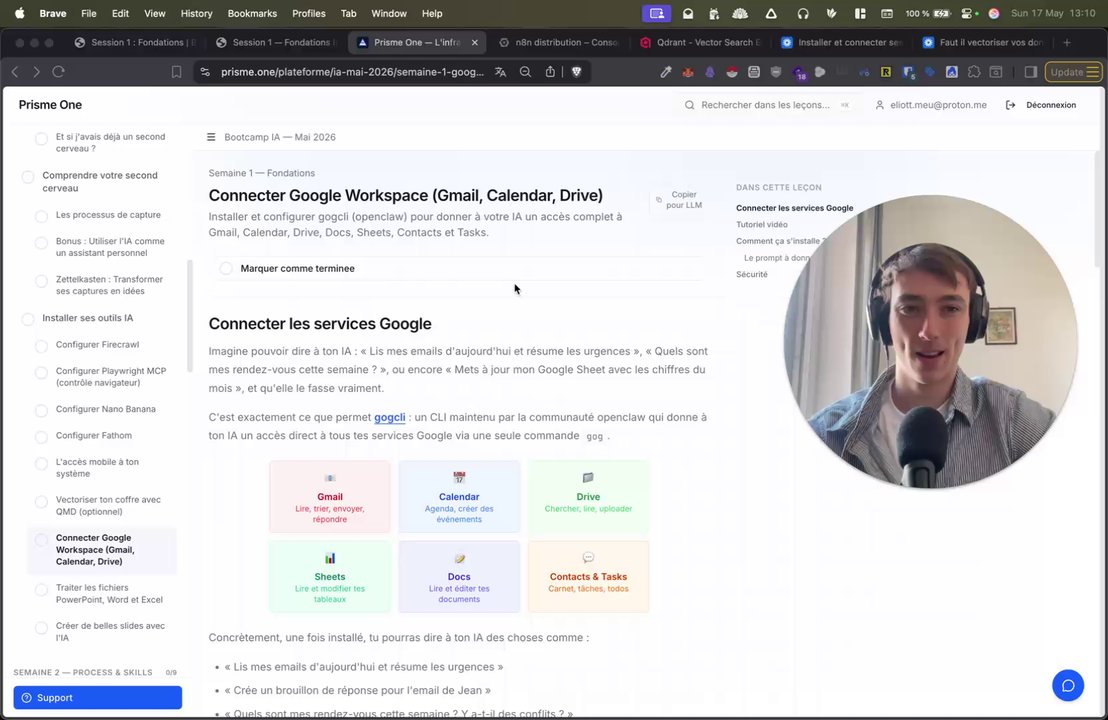Open the History menu
1108x720 pixels.
pos(196,13)
